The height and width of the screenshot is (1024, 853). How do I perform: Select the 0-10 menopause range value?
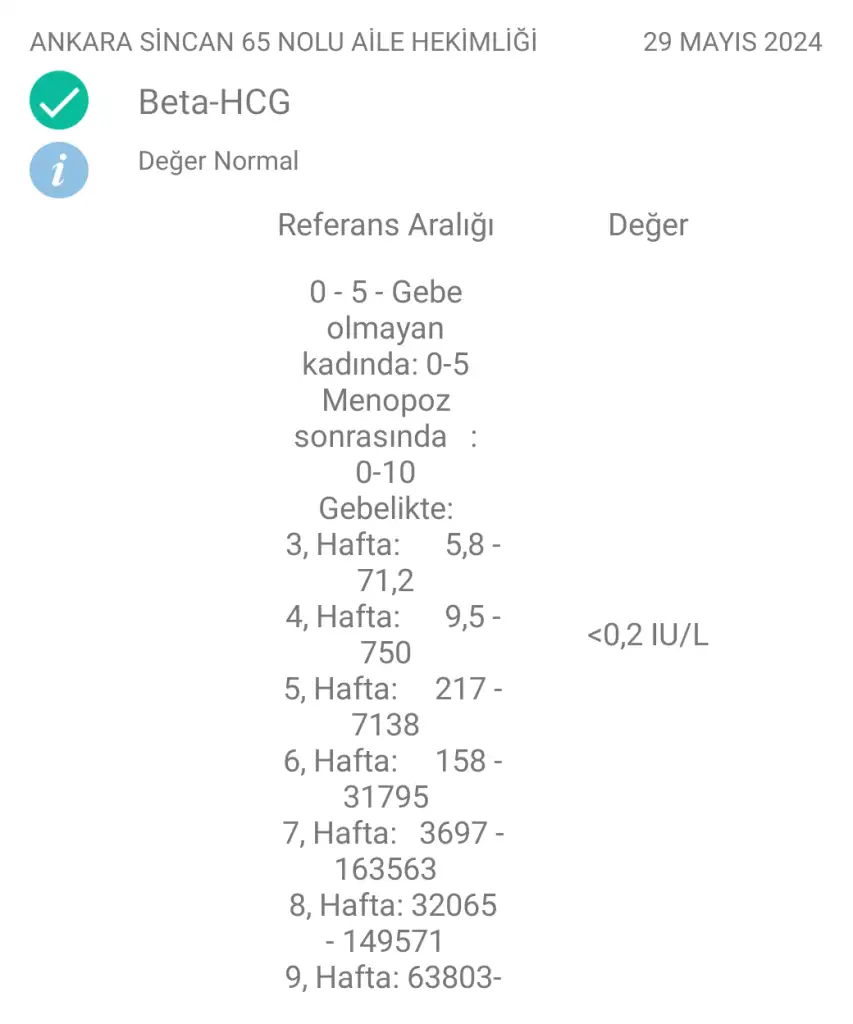pyautogui.click(x=385, y=472)
